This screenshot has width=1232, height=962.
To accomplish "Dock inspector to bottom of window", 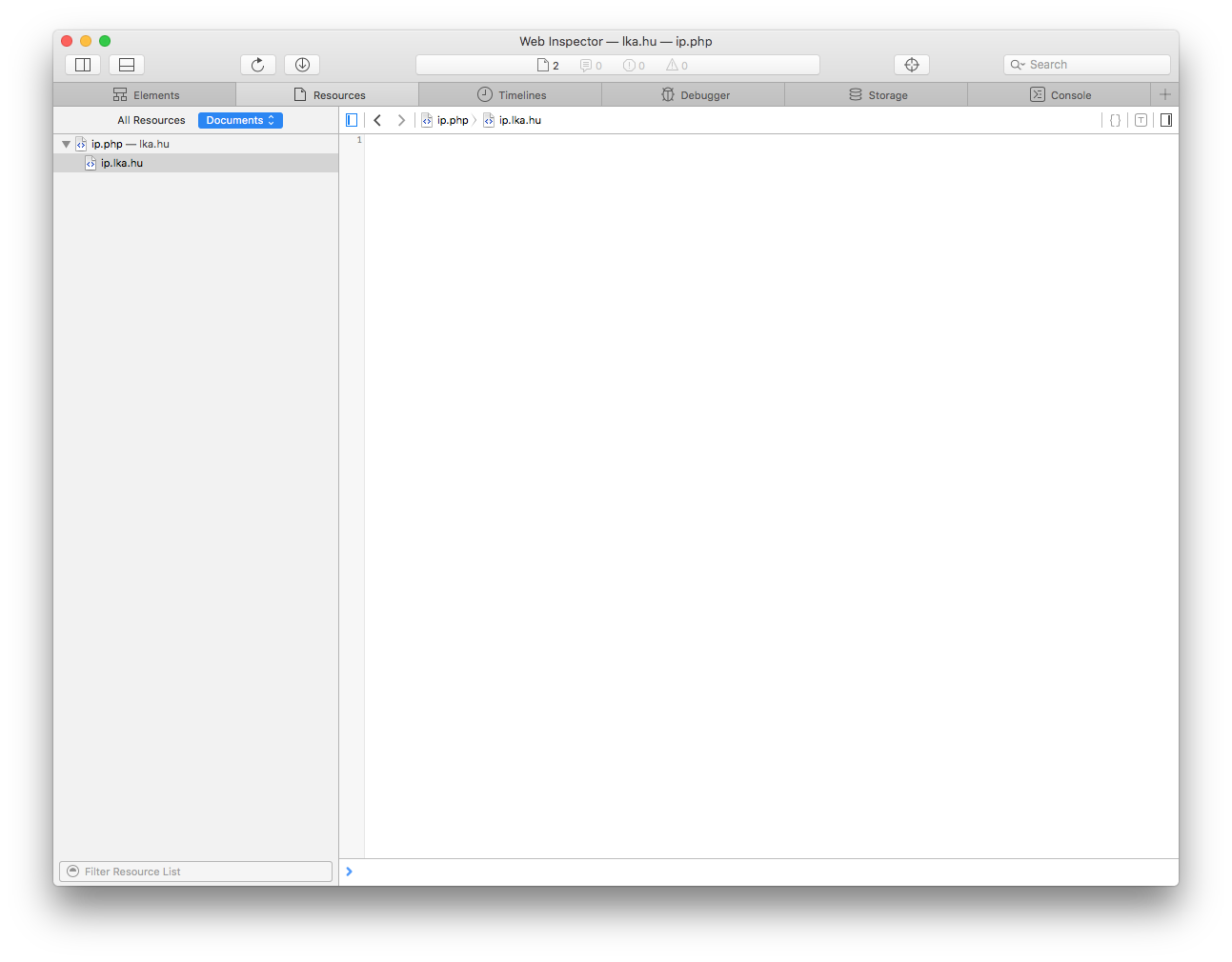I will (x=127, y=65).
